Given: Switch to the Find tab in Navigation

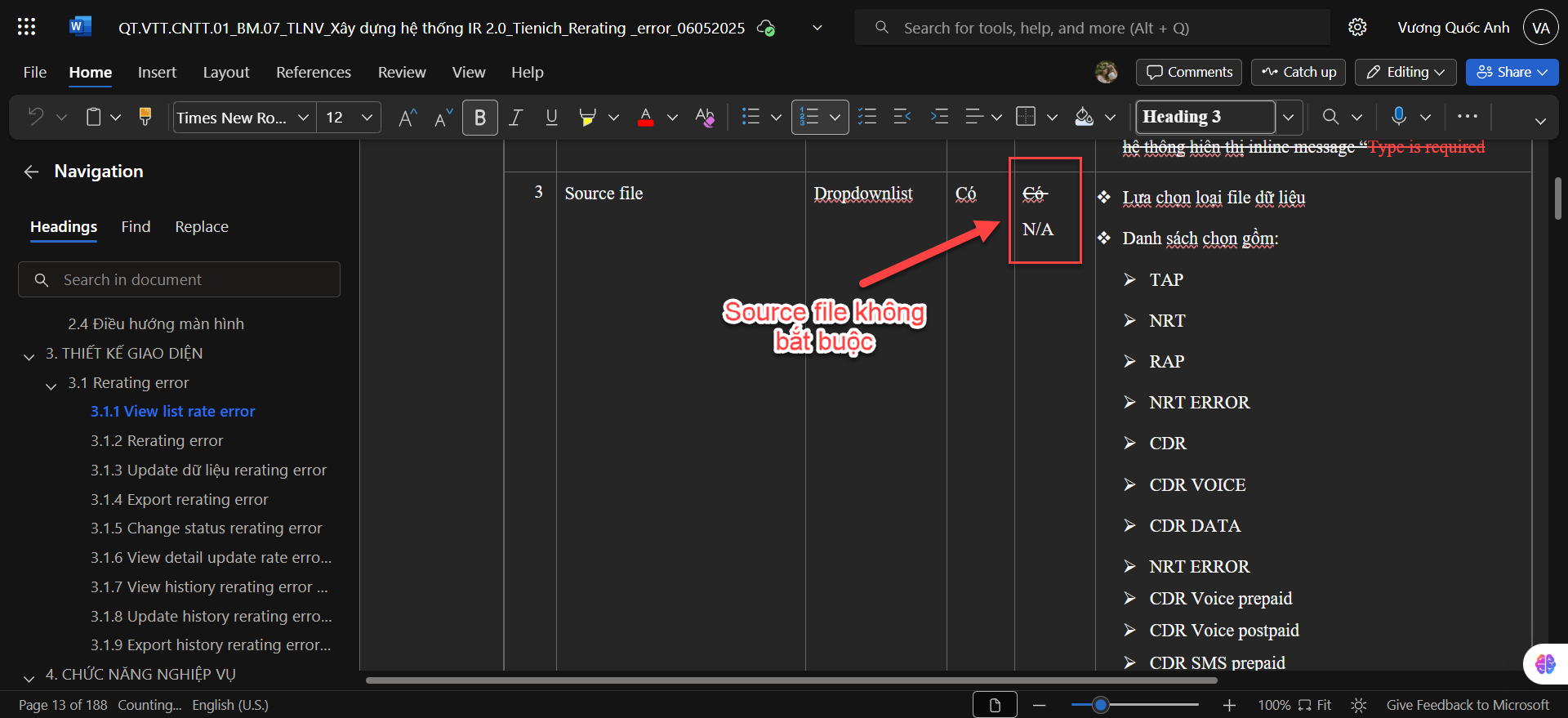Looking at the screenshot, I should pos(136,226).
